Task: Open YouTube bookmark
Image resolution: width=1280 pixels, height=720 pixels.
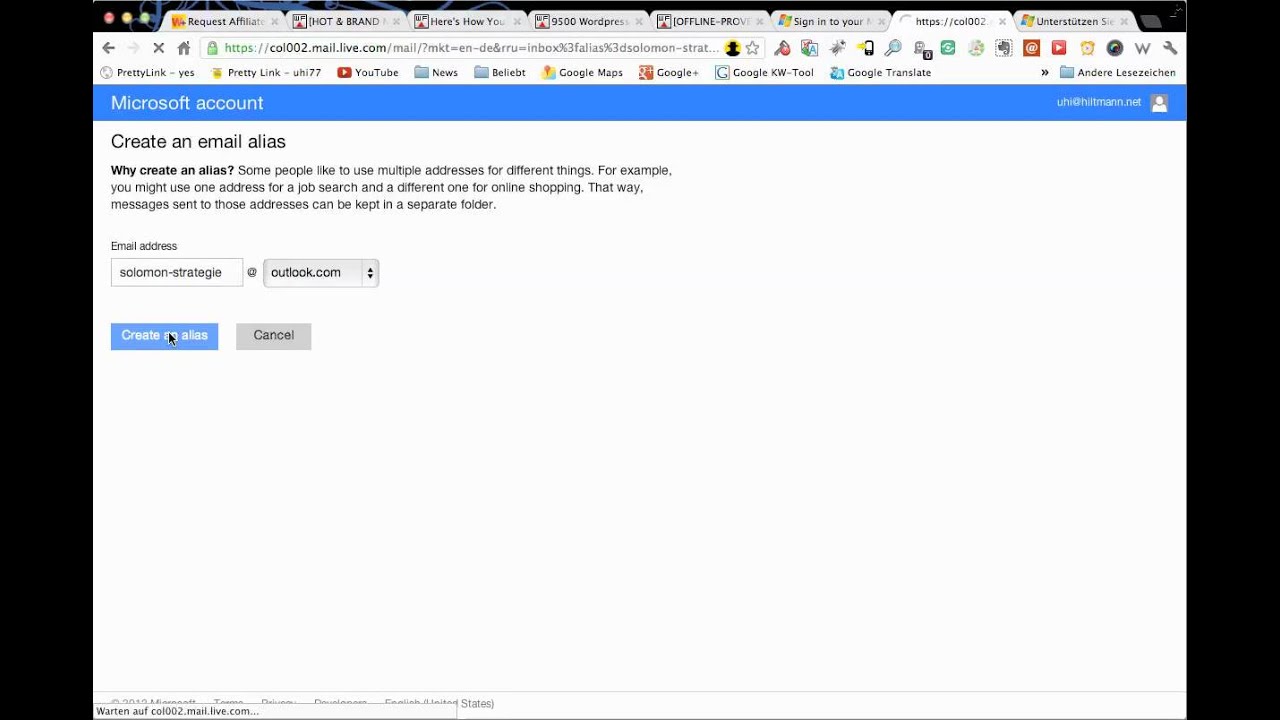Action: tap(368, 72)
